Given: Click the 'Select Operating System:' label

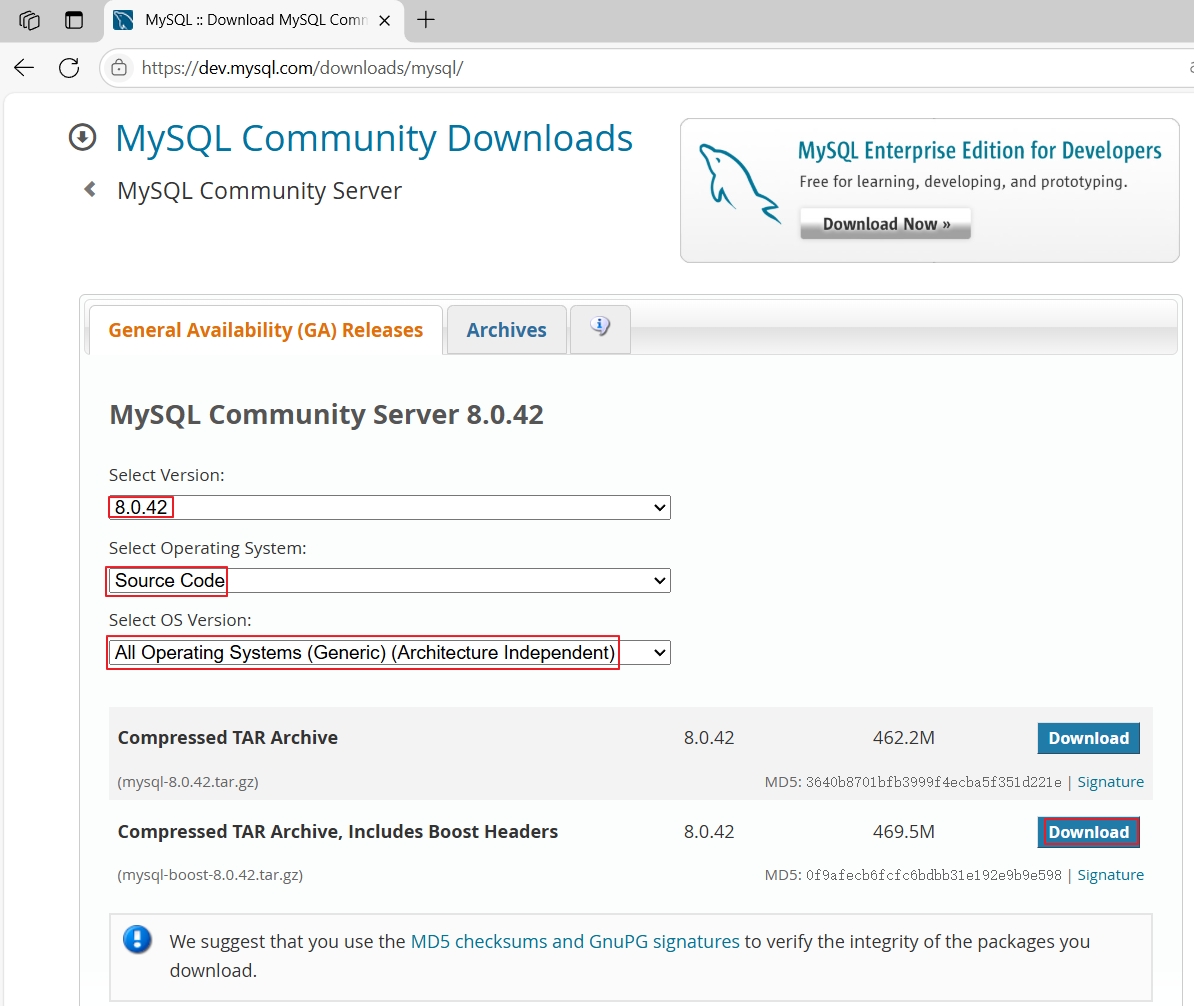Looking at the screenshot, I should (208, 548).
